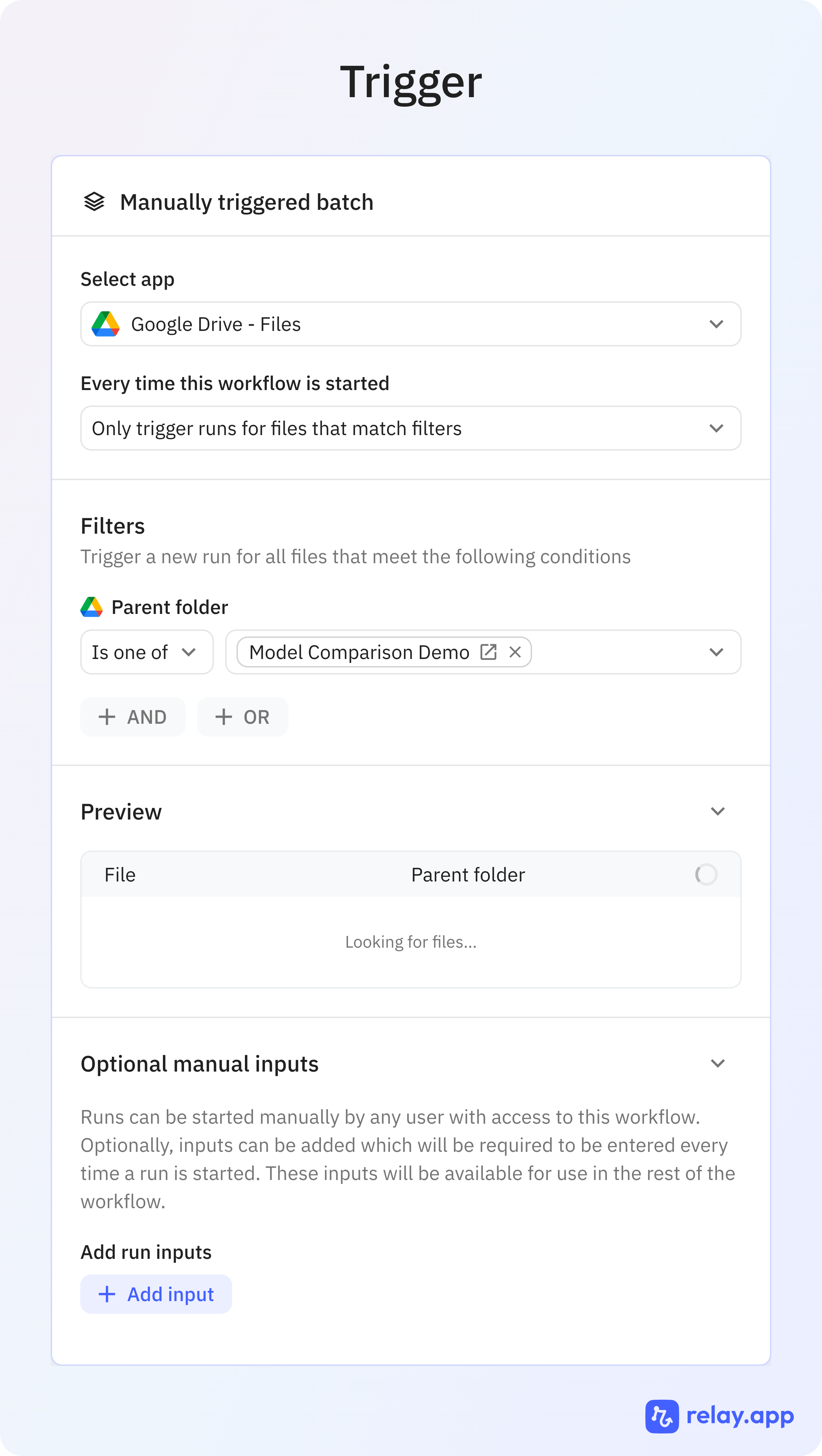Click the 'Manually triggered batch' heading

pos(247,202)
